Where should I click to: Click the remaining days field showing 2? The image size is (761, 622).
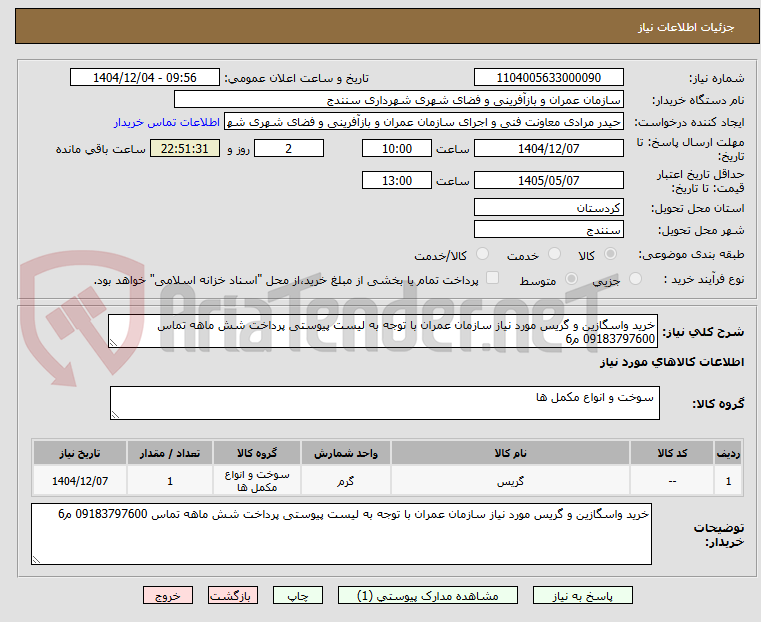point(289,148)
